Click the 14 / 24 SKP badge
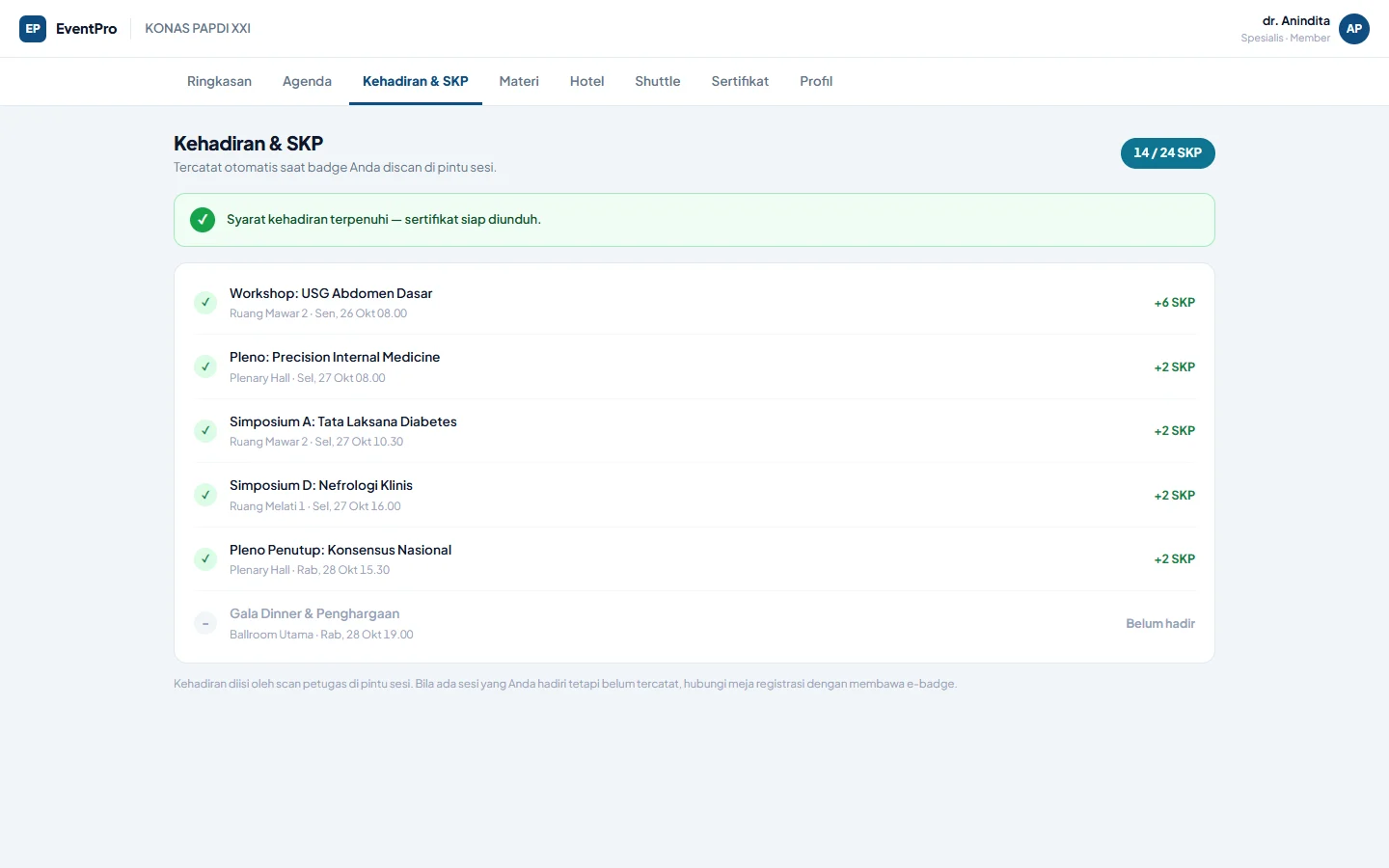Screen dimensions: 1389x868 click(x=1168, y=153)
